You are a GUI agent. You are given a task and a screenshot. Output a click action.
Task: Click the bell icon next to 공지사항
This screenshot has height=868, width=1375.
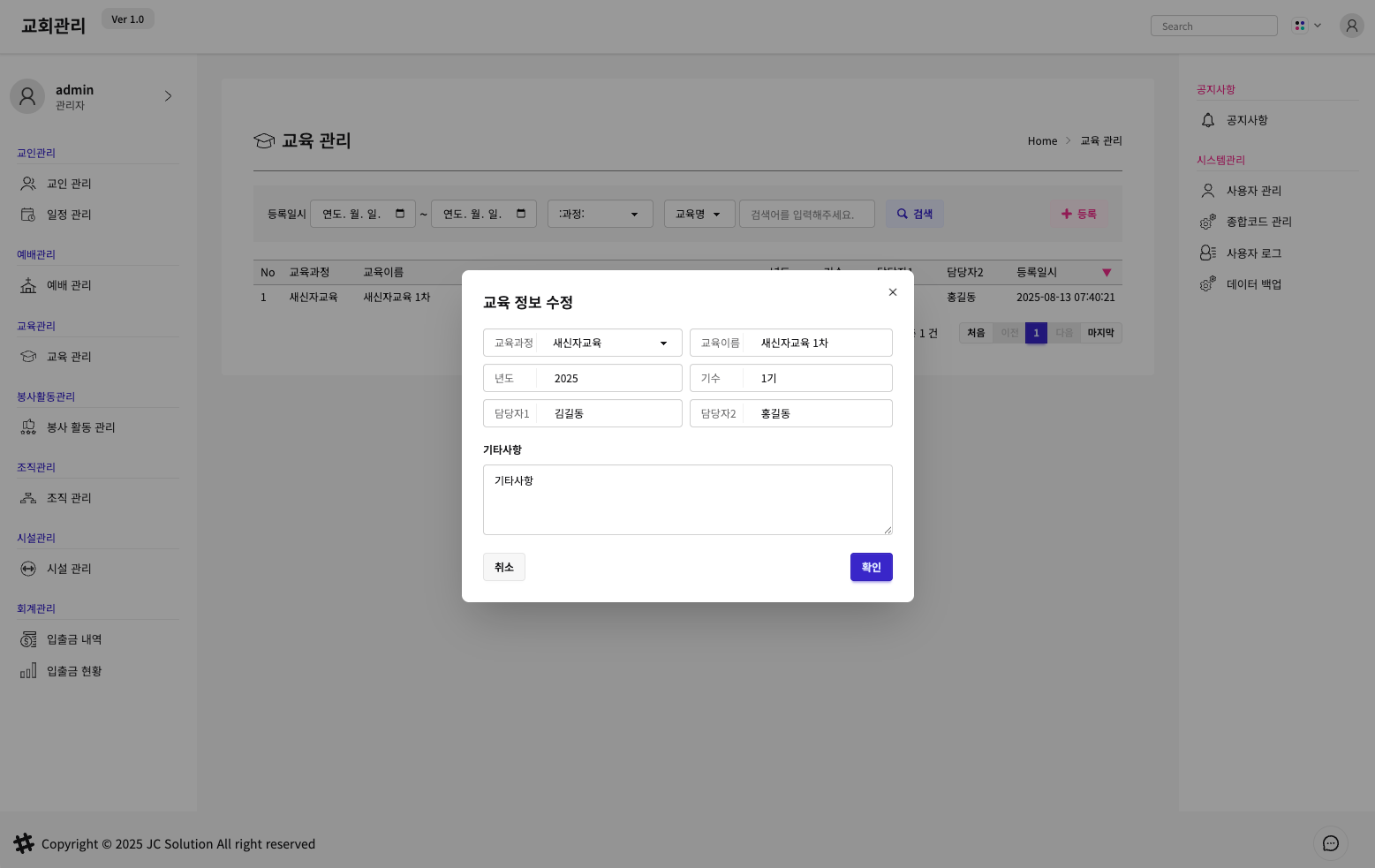coord(1208,120)
